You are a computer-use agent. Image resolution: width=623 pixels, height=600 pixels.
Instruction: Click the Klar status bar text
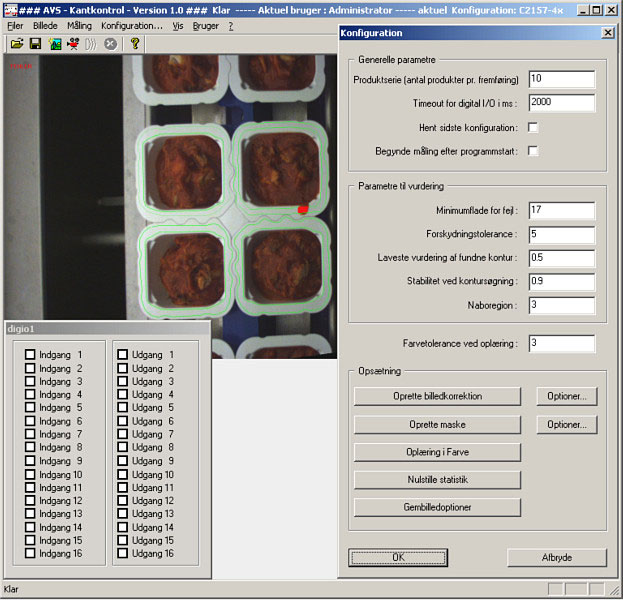pyautogui.click(x=11, y=589)
